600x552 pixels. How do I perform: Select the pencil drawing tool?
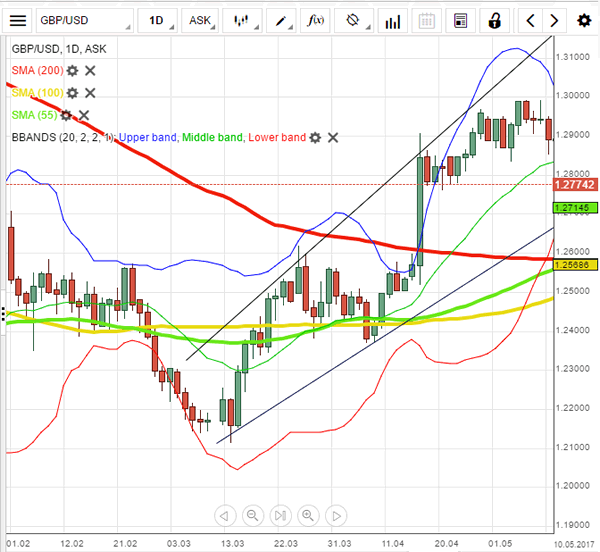[x=281, y=21]
